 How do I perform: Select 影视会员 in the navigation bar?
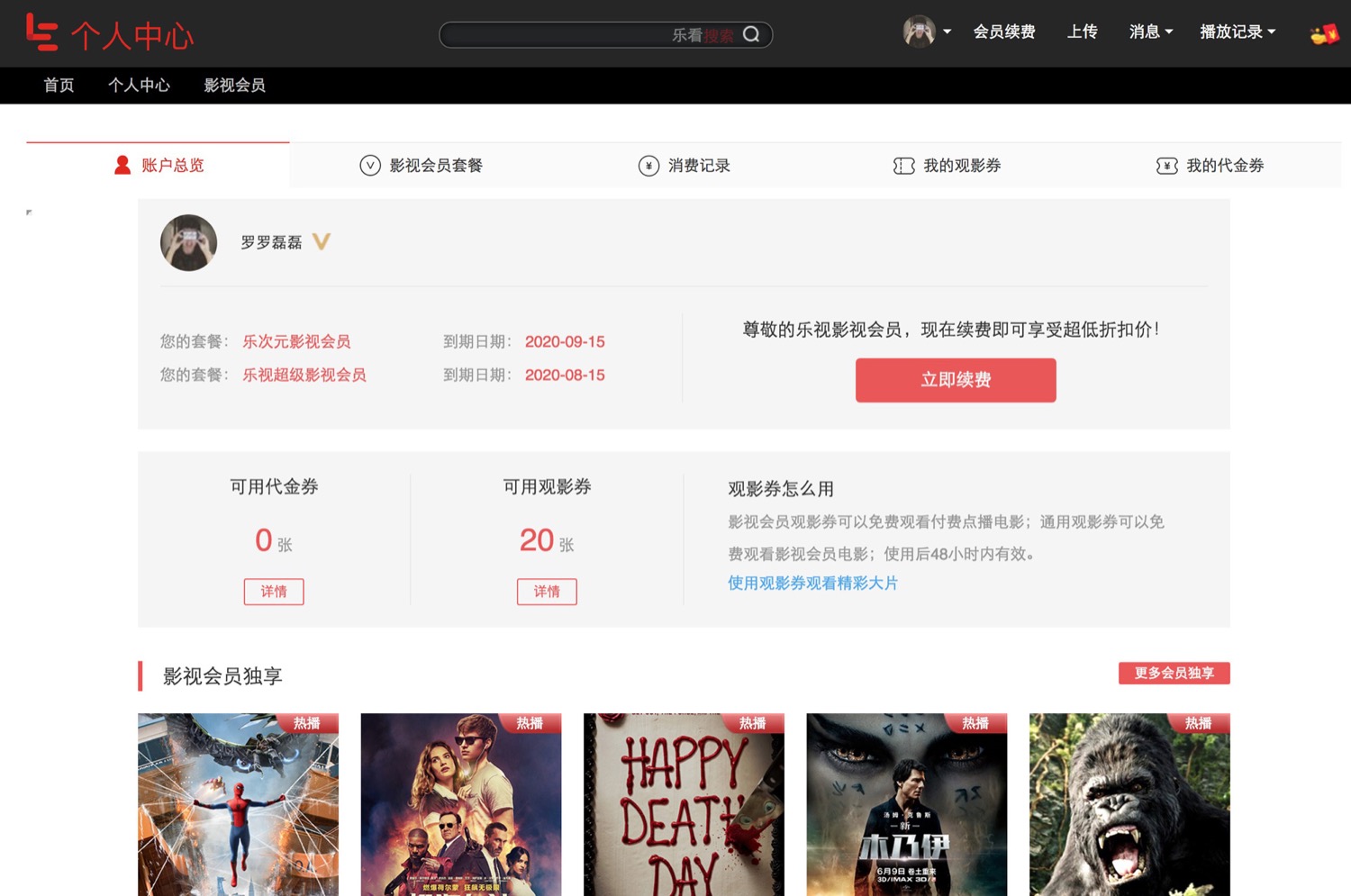pos(234,86)
